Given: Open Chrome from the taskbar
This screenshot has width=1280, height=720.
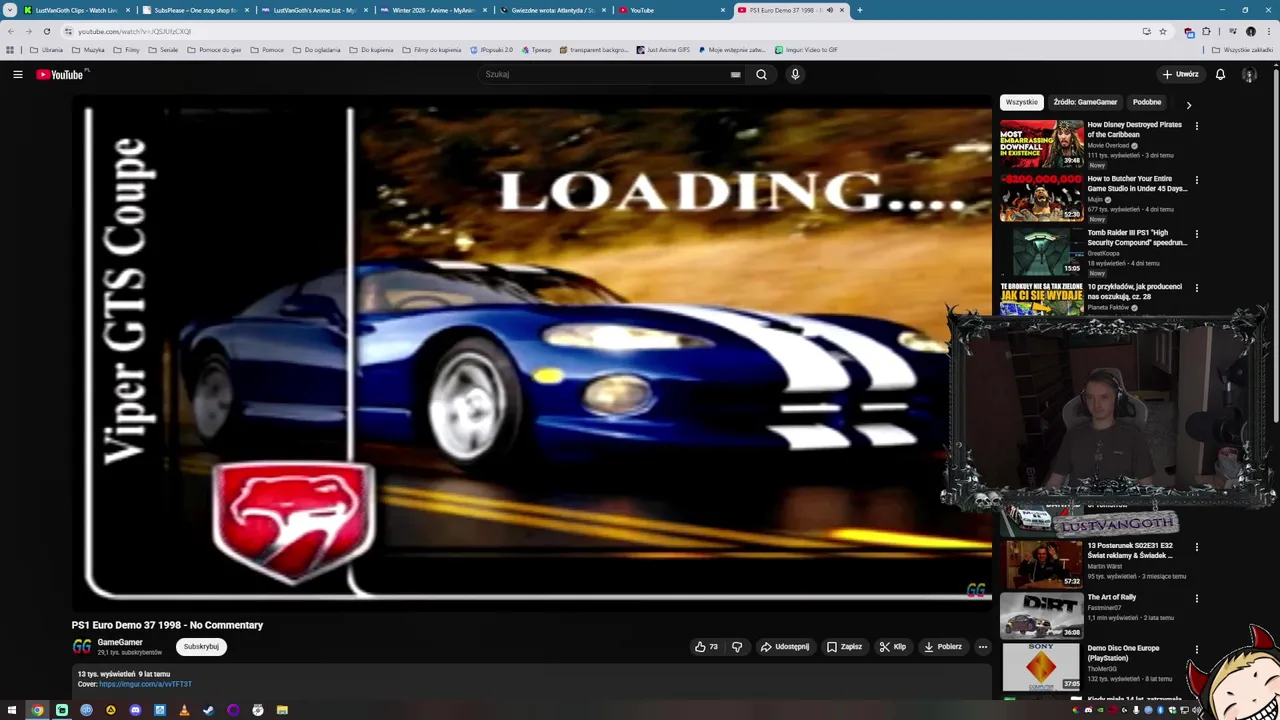Looking at the screenshot, I should (x=37, y=710).
